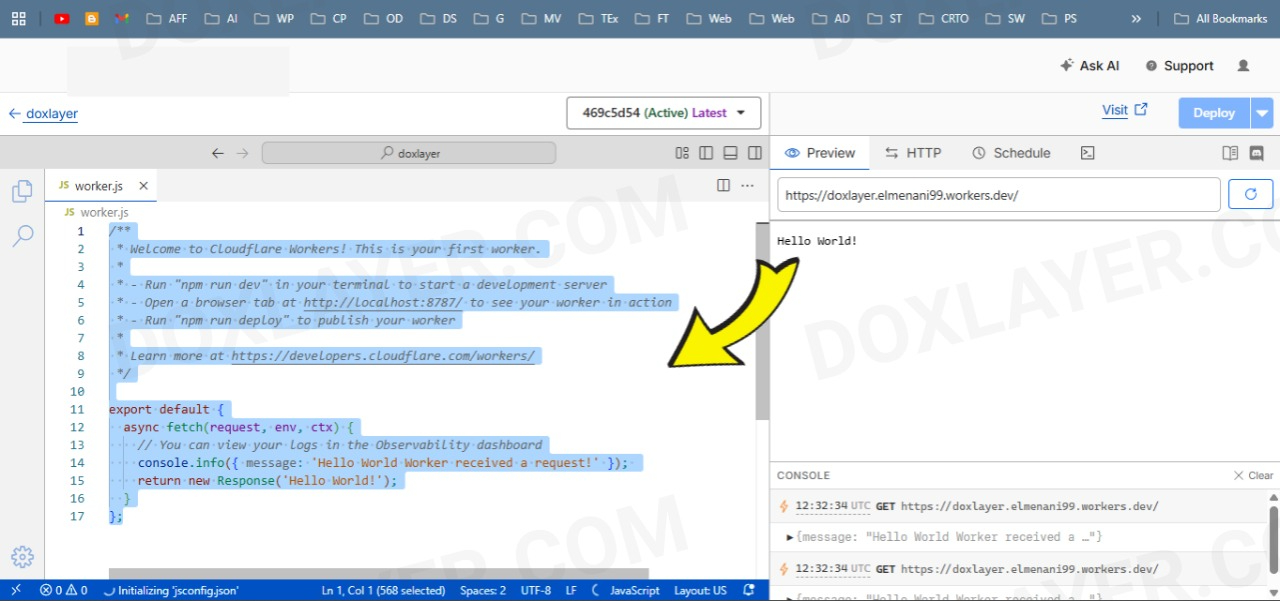Click the remote window icon in status bar
Viewport: 1280px width, 601px height.
click(x=15, y=590)
